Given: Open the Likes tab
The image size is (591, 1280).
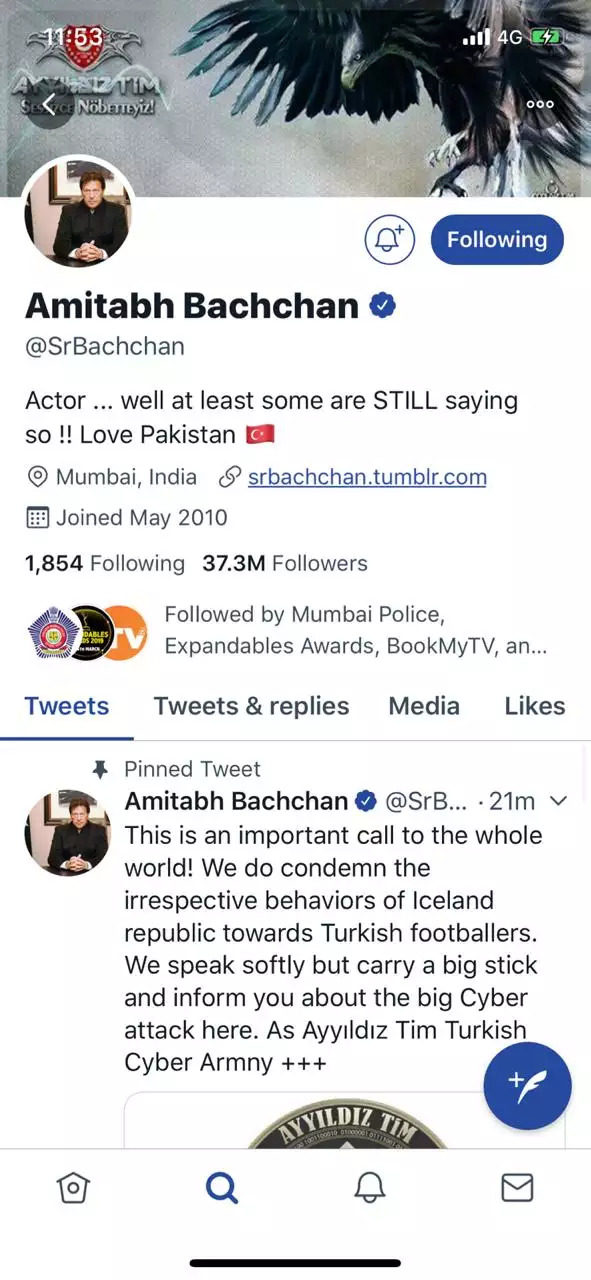Looking at the screenshot, I should 535,706.
